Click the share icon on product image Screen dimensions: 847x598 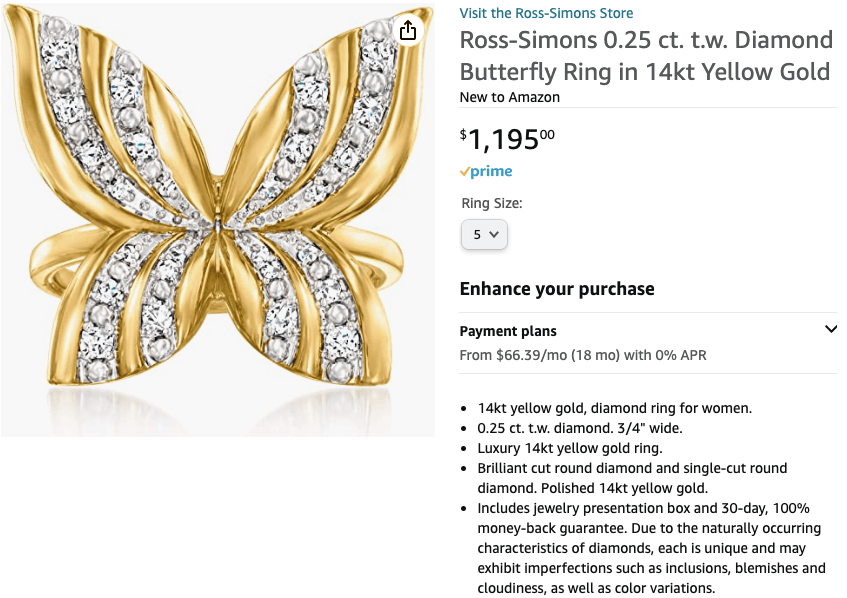click(x=407, y=31)
